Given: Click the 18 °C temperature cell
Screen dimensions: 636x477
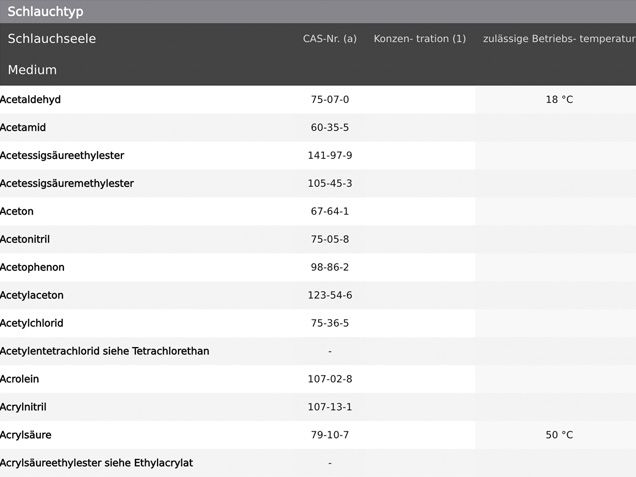Looking at the screenshot, I should click(559, 100).
